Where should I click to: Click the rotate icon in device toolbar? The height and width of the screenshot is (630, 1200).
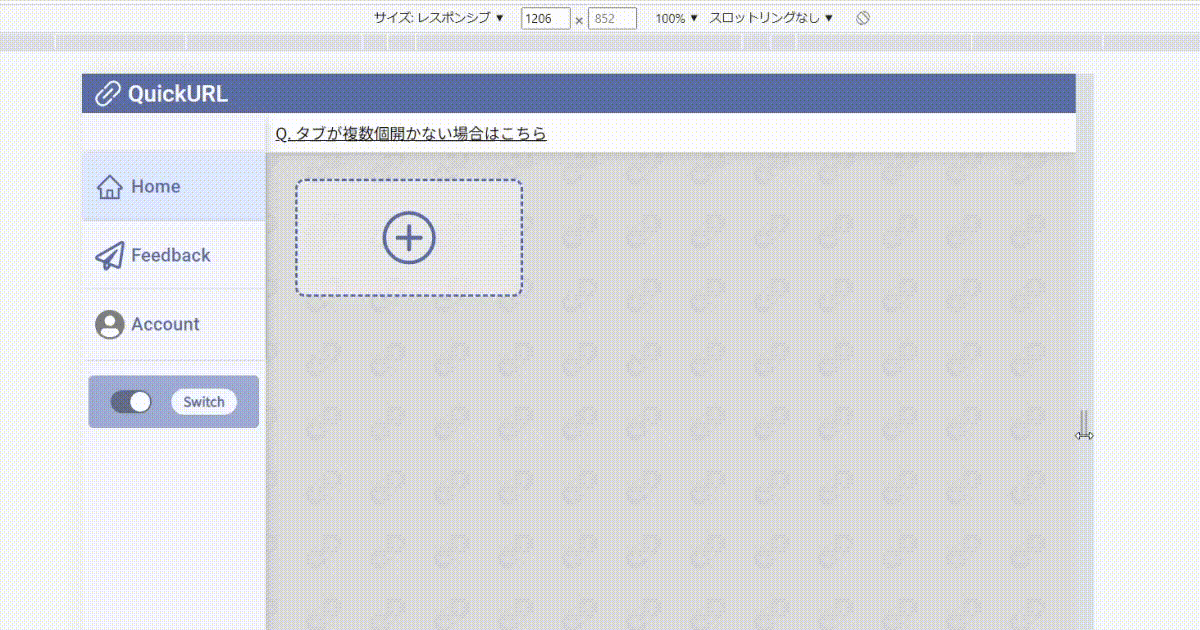coord(863,18)
